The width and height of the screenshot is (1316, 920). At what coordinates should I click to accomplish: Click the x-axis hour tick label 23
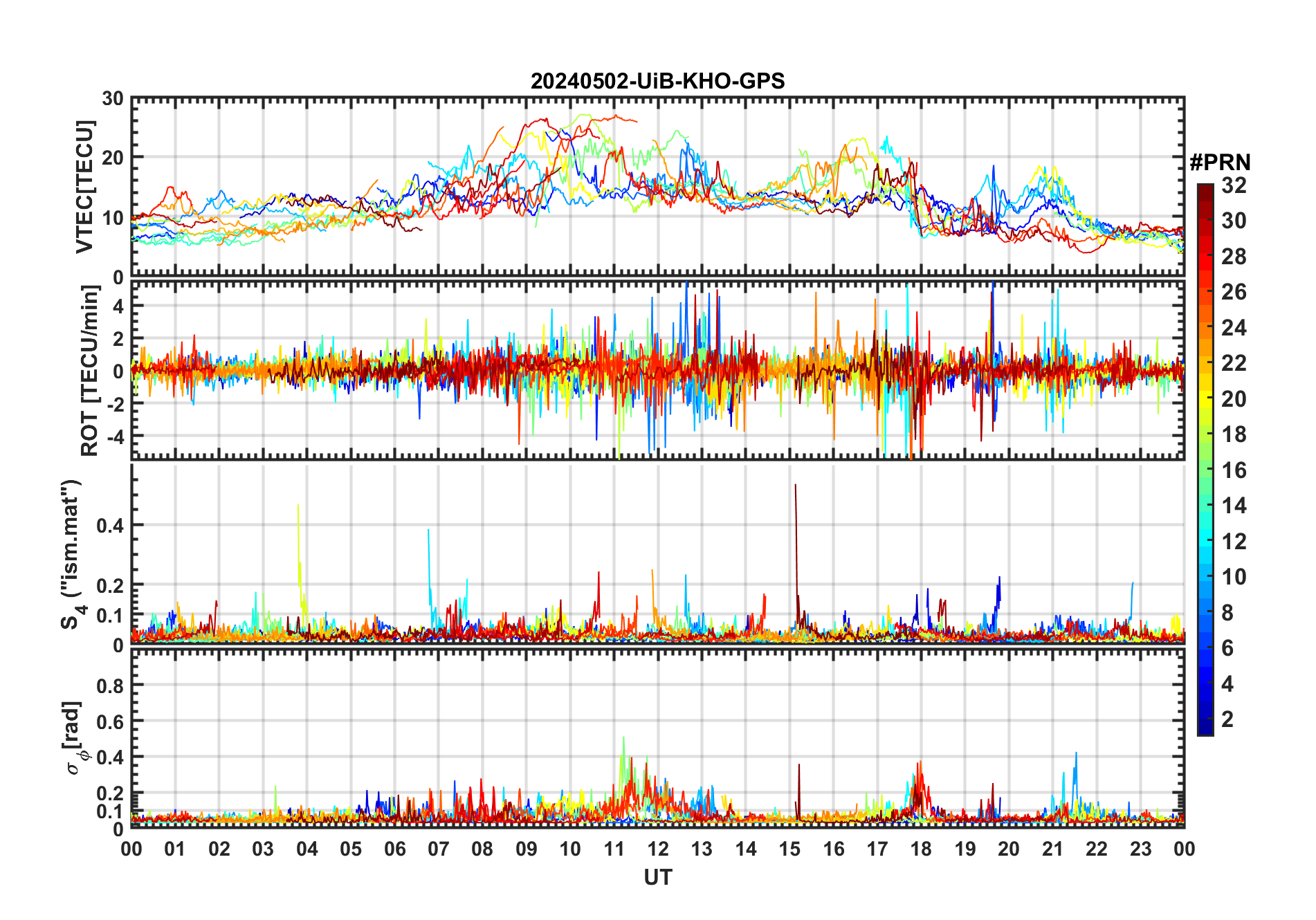(x=1140, y=849)
